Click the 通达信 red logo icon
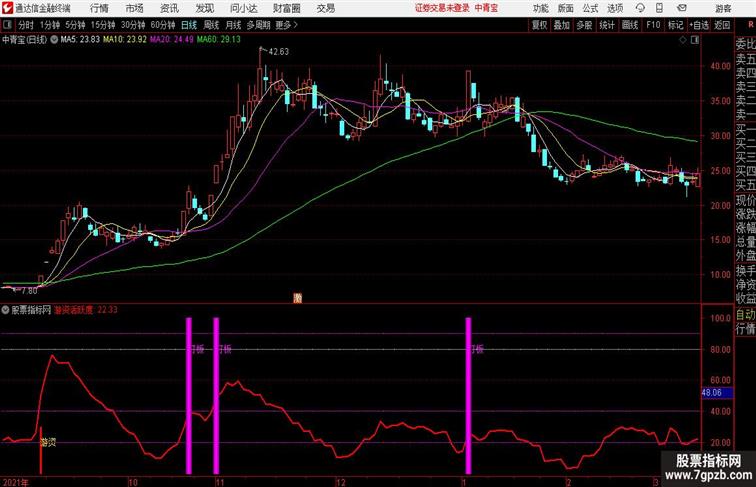This screenshot has width=756, height=487. pos(7,8)
